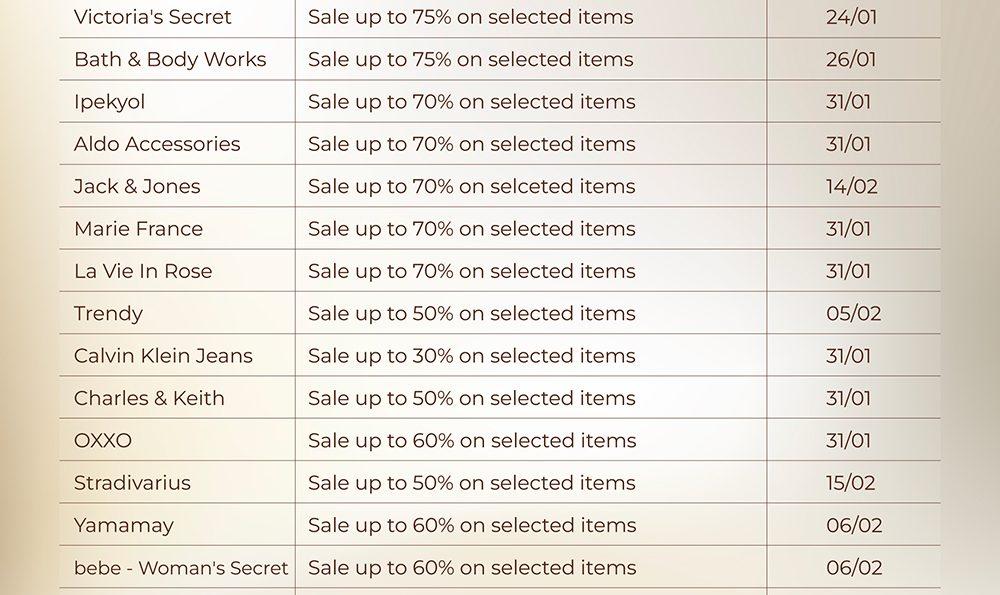Select the Aldo Accessories brand cell
This screenshot has width=1000, height=595.
(157, 144)
